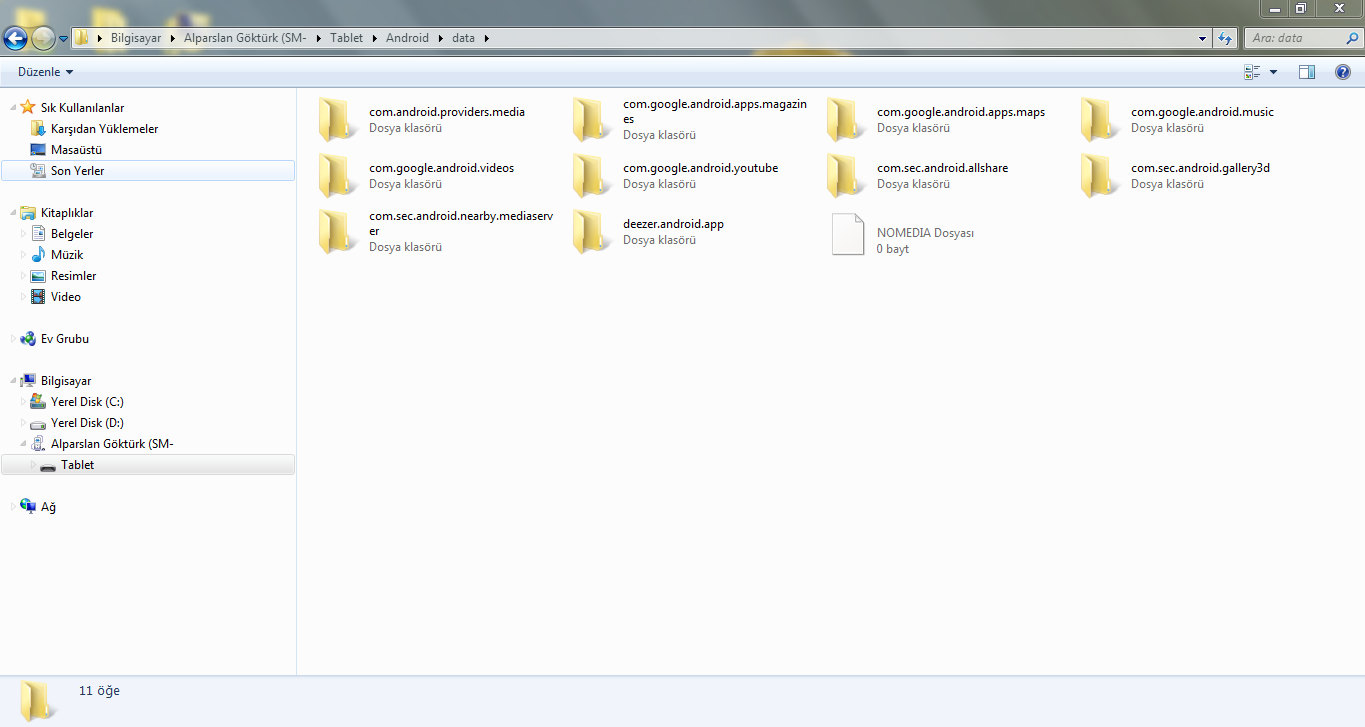The image size is (1365, 727).
Task: Open the Resimler library
Action: pos(73,275)
